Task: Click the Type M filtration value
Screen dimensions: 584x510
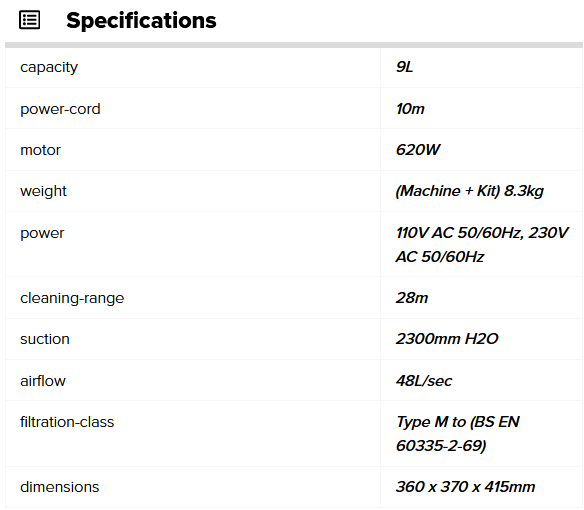Action: click(458, 434)
